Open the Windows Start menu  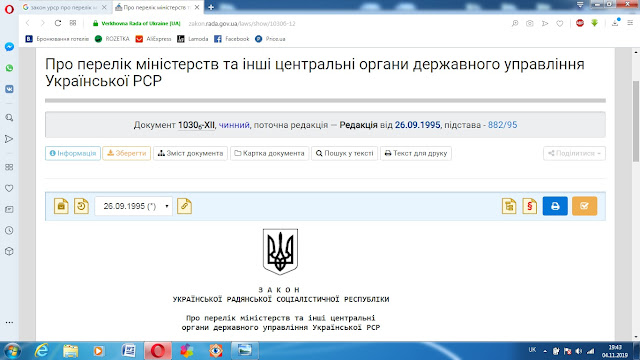11,351
